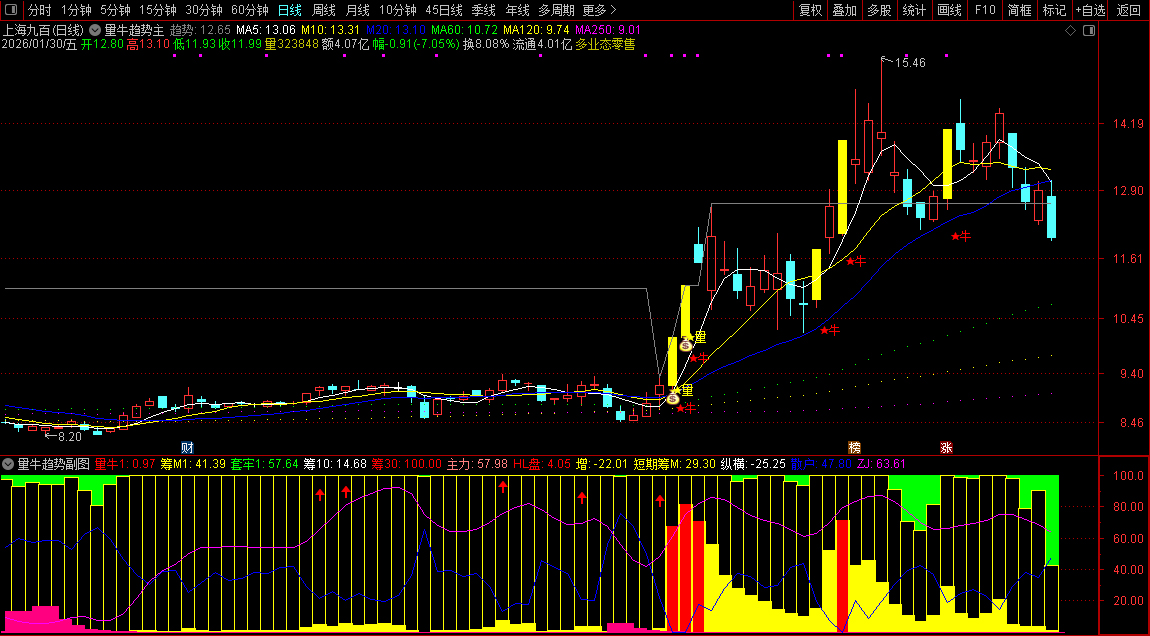This screenshot has width=1150, height=636.
Task: Select the 5分钟 period tab
Action: (114, 10)
